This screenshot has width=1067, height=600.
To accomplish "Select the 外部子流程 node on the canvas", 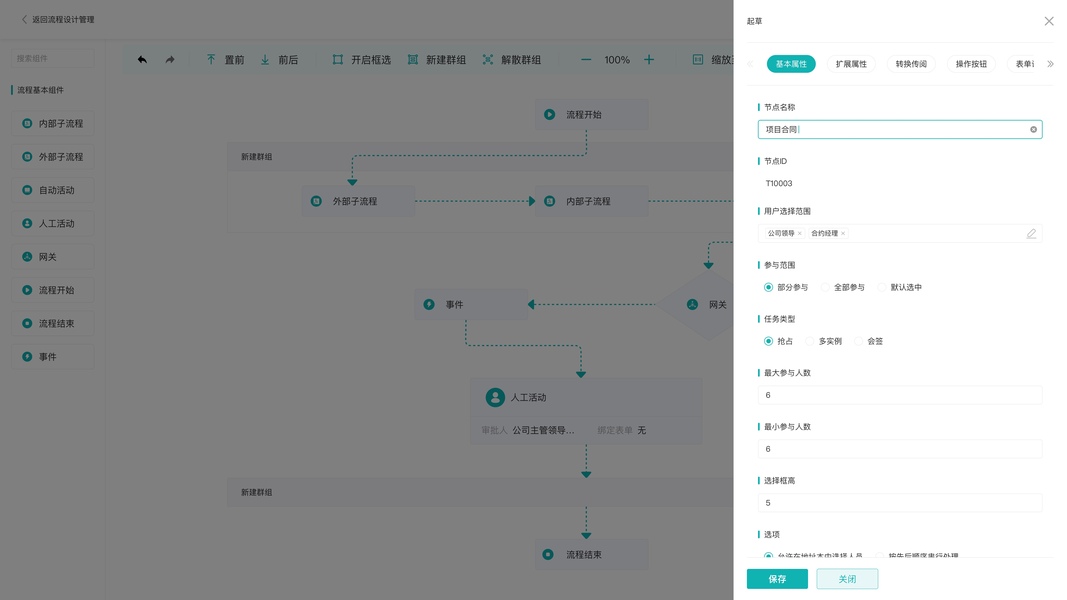I will click(358, 201).
